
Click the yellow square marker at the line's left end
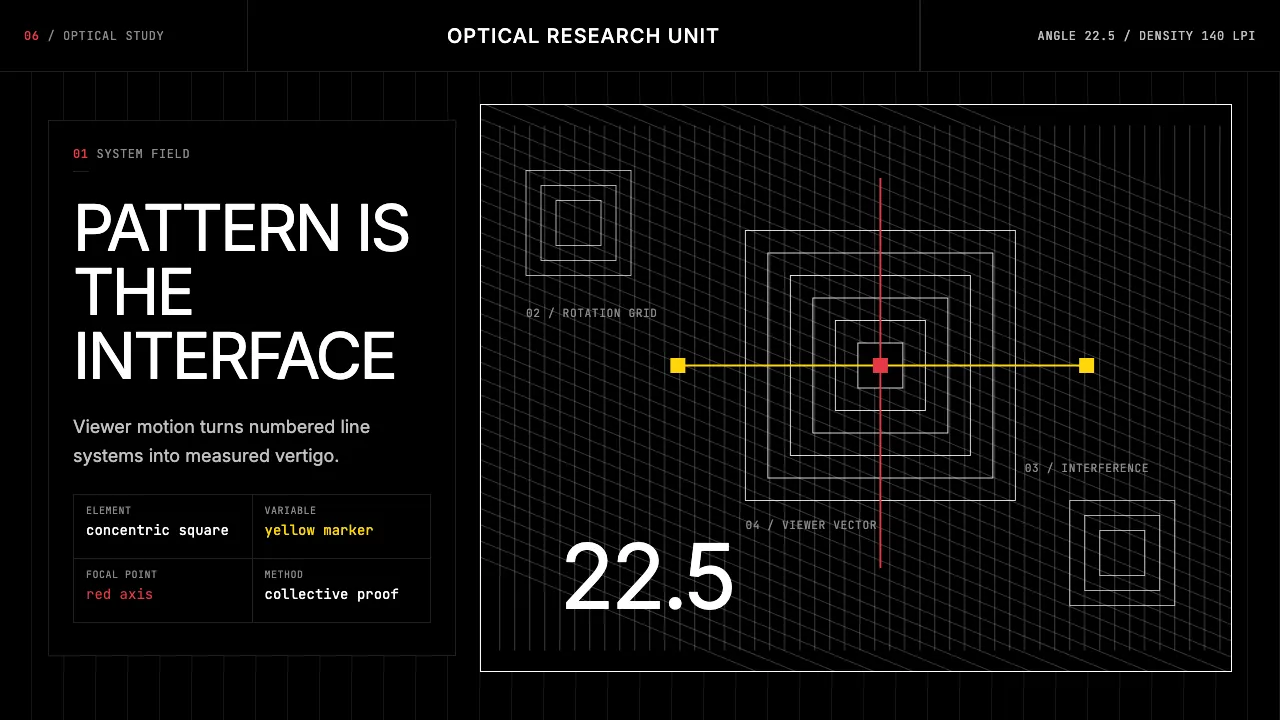pyautogui.click(x=678, y=366)
